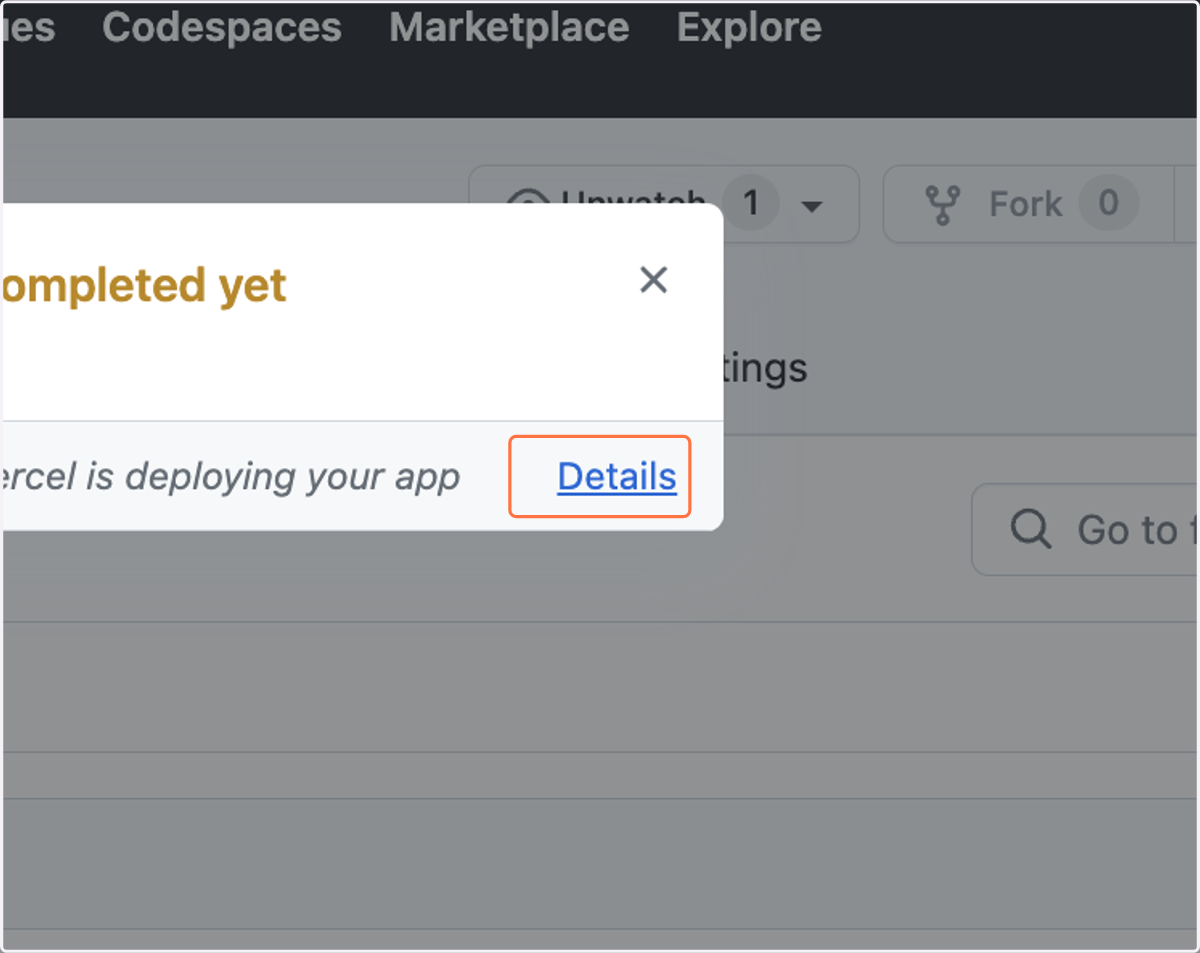The height and width of the screenshot is (953, 1200).
Task: Click the Fork count badge showing 0
Action: pos(1108,204)
